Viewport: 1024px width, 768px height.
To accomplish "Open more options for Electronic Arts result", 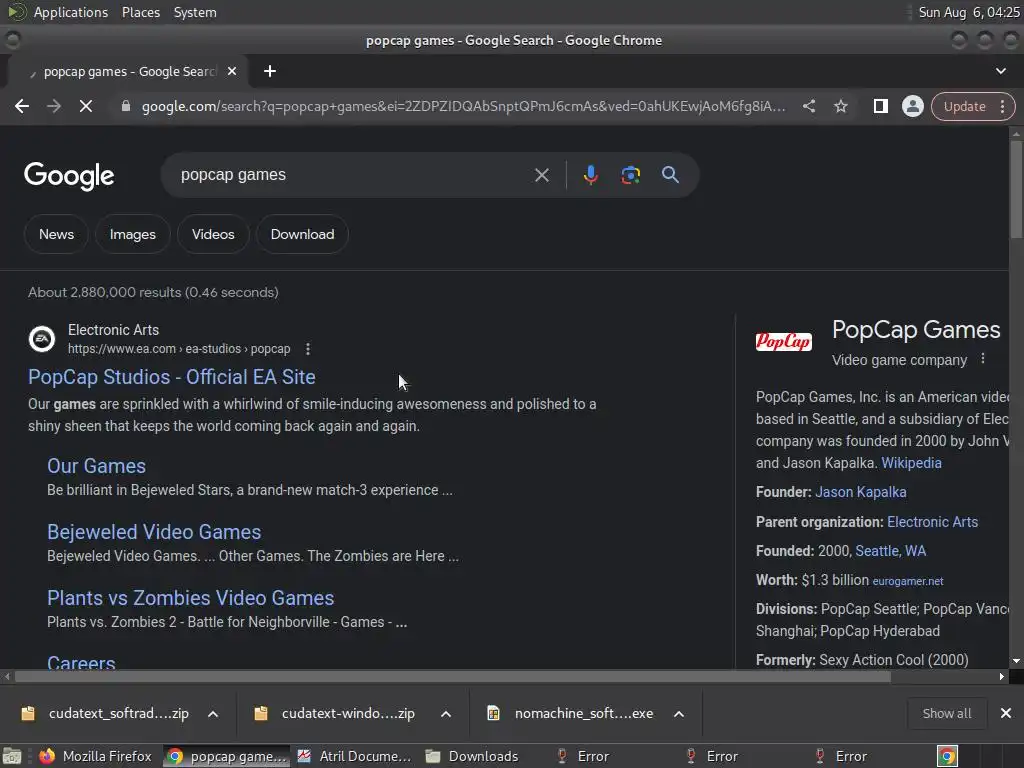I will click(x=308, y=349).
